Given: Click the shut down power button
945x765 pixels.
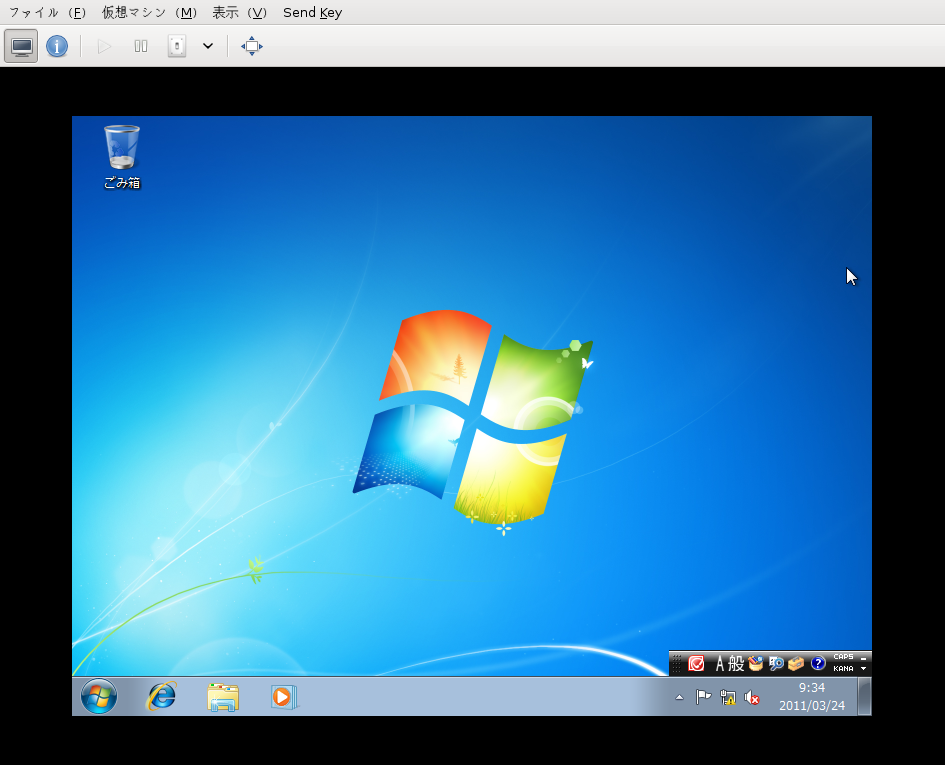Looking at the screenshot, I should click(x=177, y=46).
